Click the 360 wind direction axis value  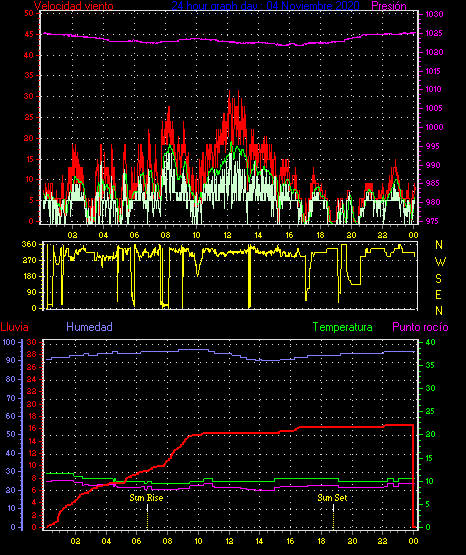(x=29, y=244)
